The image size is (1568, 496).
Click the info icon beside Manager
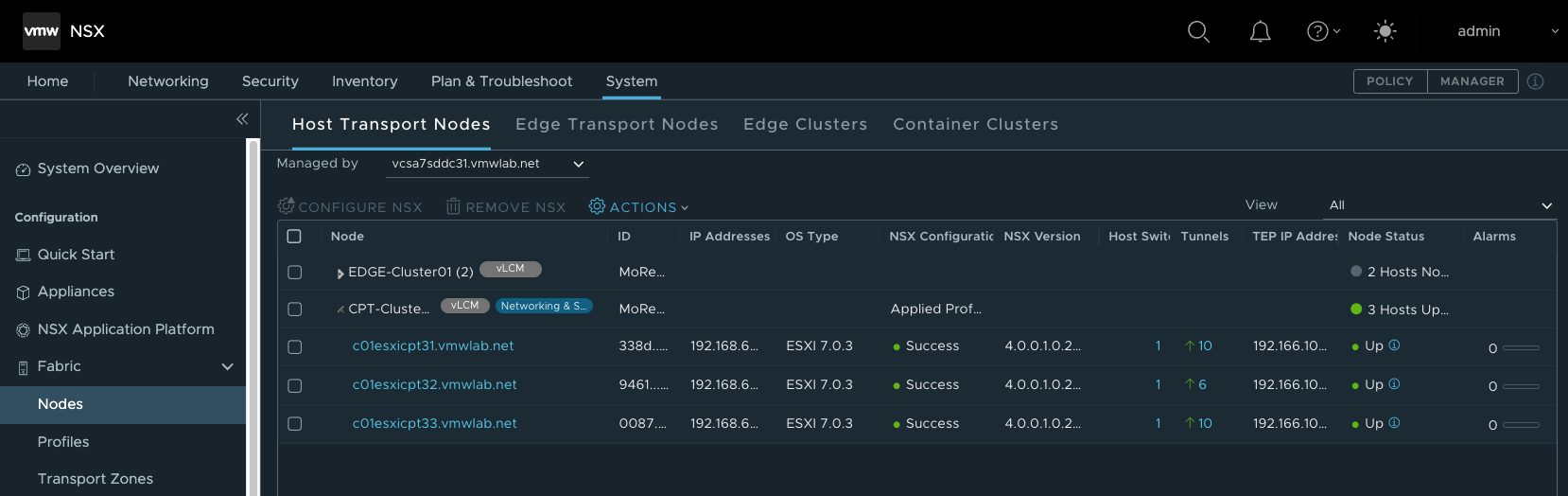(x=1536, y=81)
